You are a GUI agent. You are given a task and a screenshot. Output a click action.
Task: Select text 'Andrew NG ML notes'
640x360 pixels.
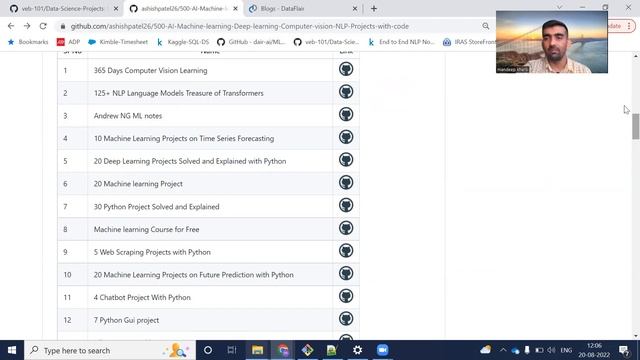coord(128,116)
